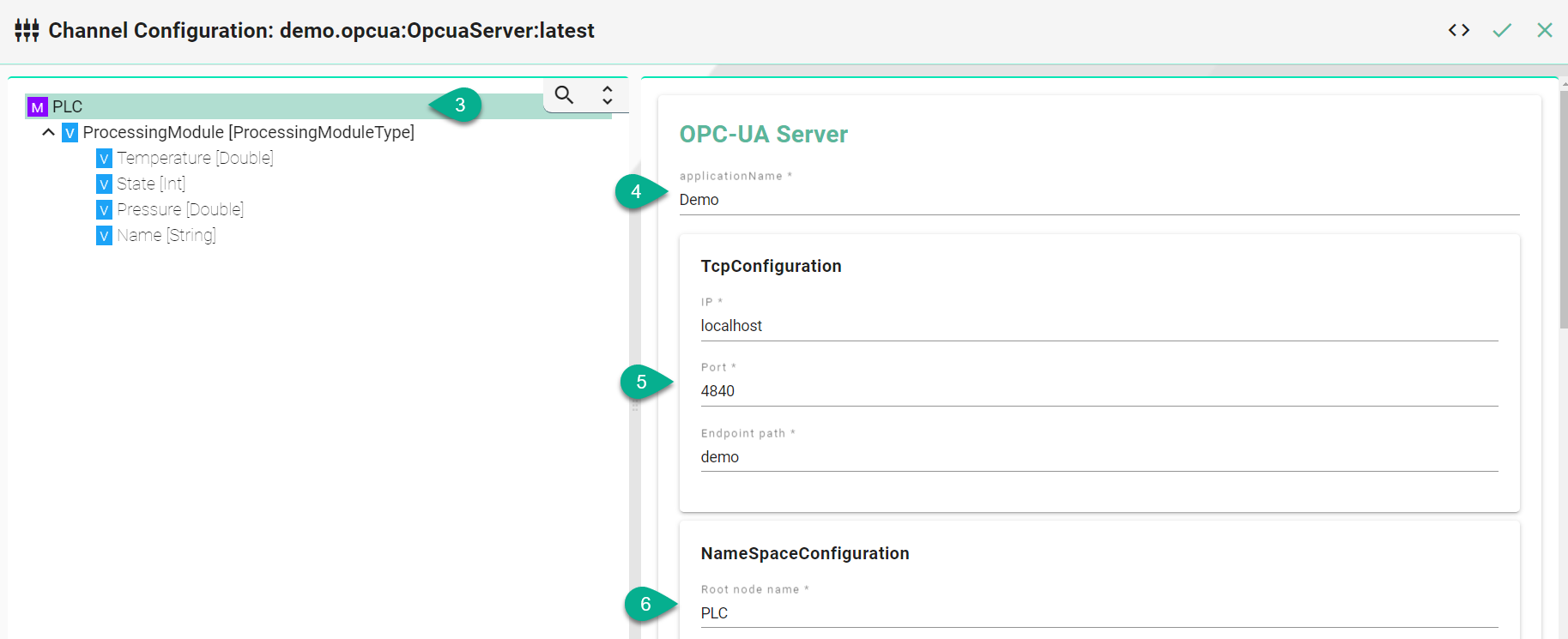Confirm configuration with the green checkmark icon
The height and width of the screenshot is (639, 1568).
tap(1501, 31)
